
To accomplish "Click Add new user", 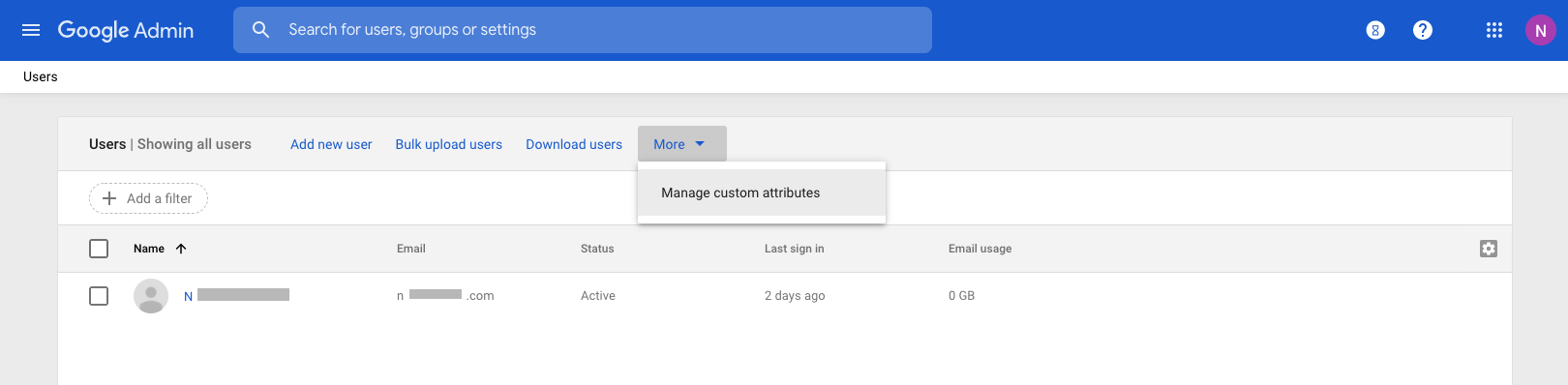I will [331, 144].
